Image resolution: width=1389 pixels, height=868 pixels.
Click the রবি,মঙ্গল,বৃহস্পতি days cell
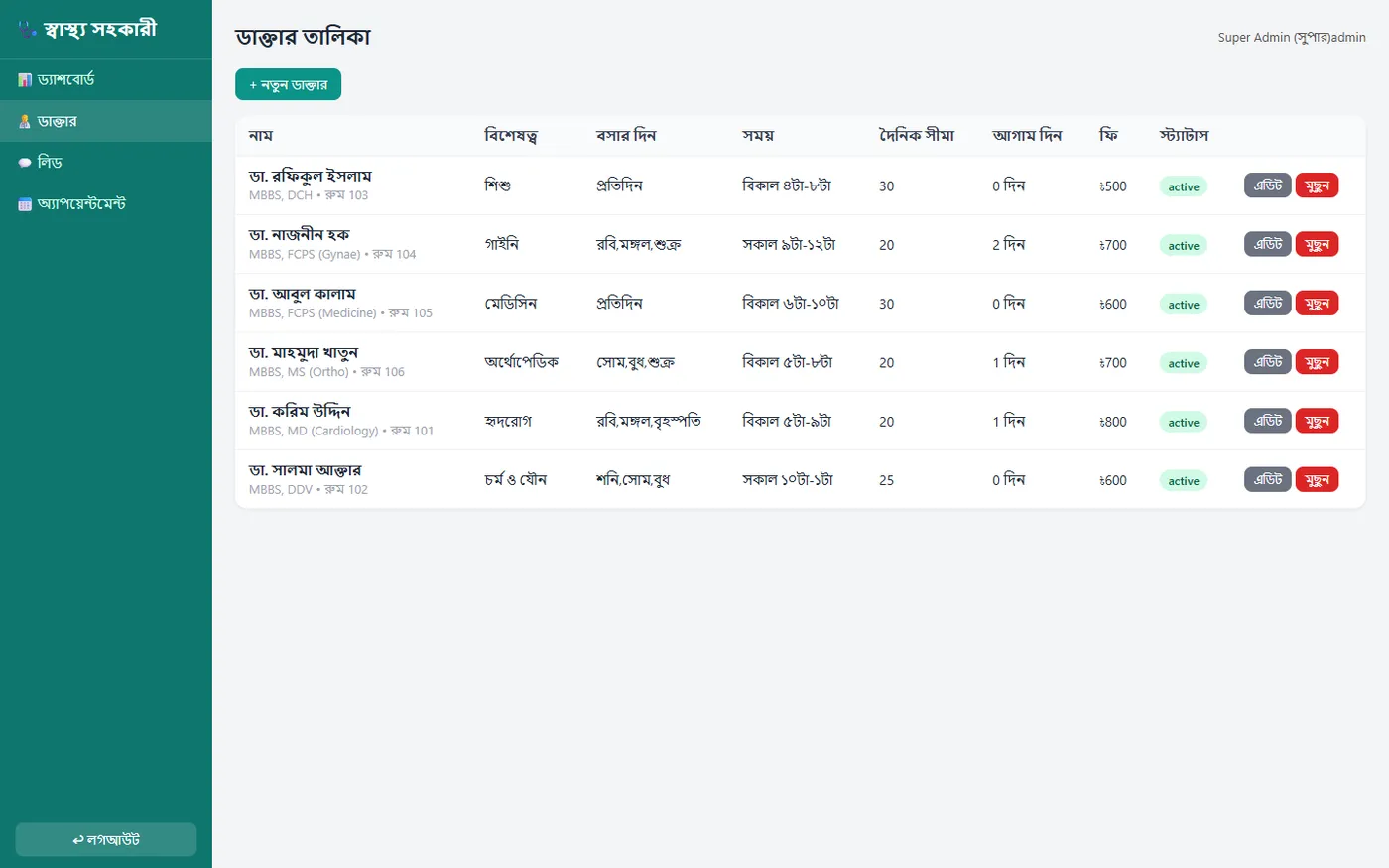tap(649, 422)
